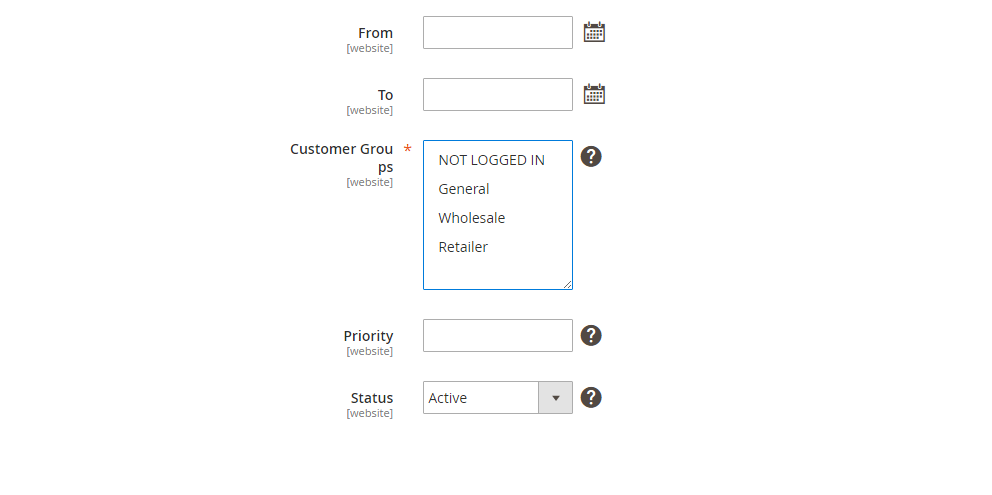Focus the From date input field
This screenshot has width=992, height=495.
[498, 32]
